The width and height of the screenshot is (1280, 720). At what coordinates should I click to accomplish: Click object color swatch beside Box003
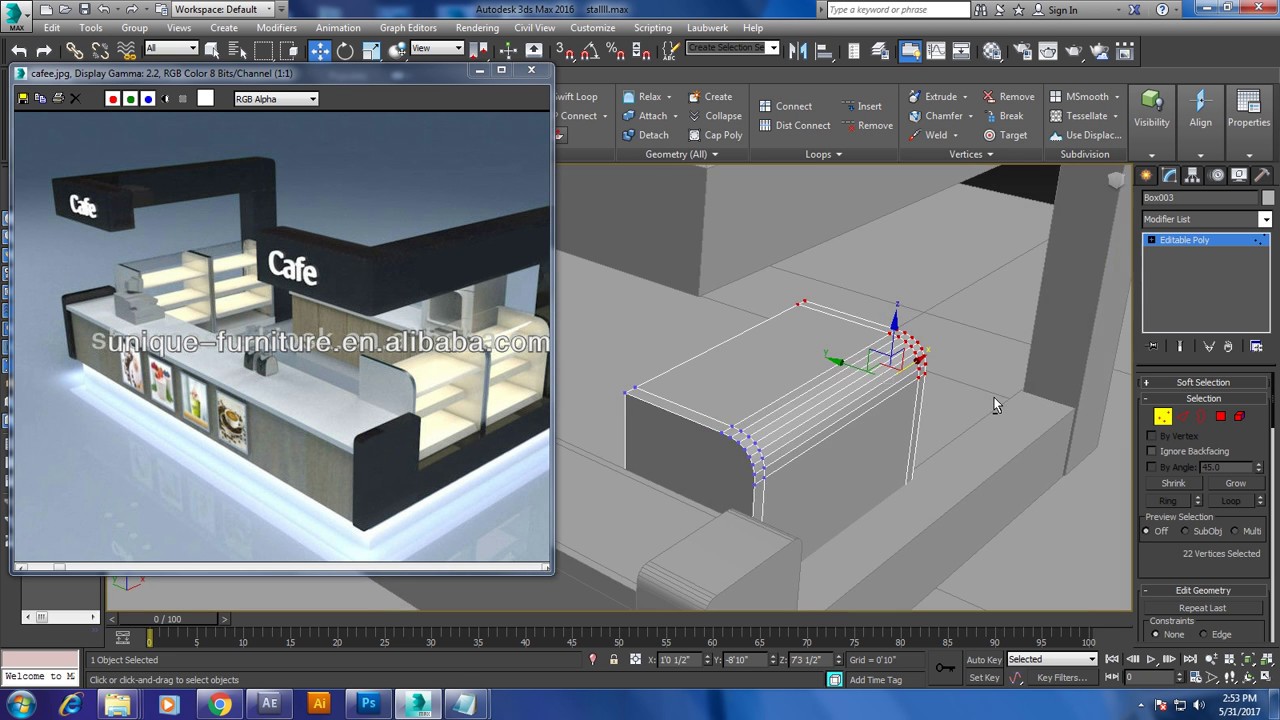(x=1268, y=198)
